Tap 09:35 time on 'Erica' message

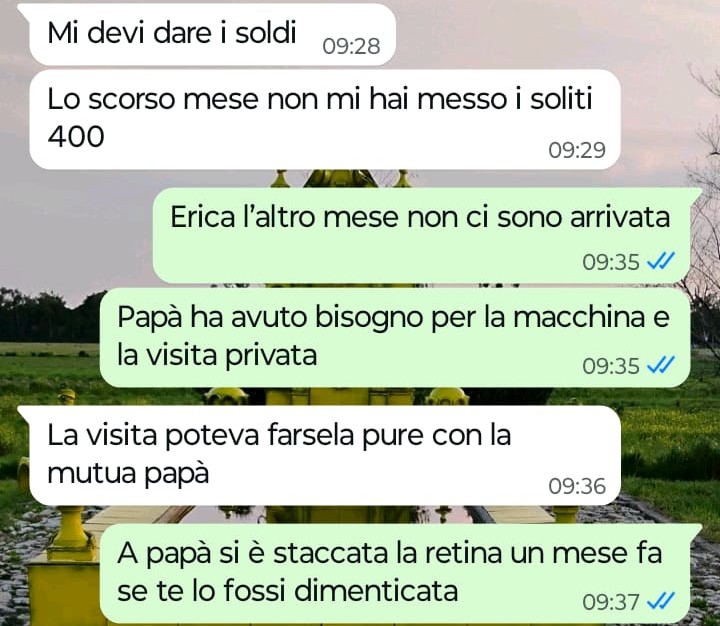611,262
